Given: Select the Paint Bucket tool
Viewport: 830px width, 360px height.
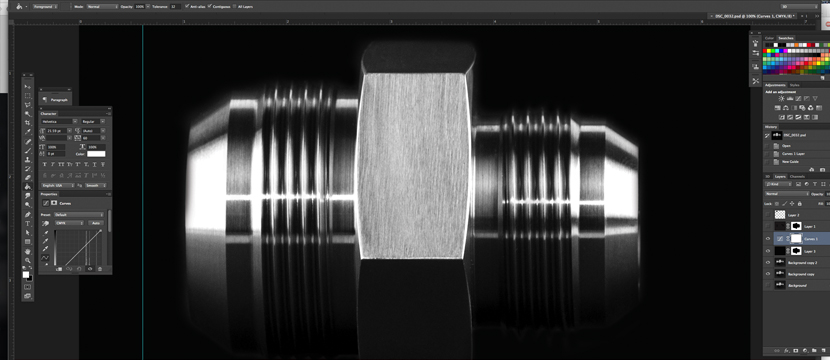Looking at the screenshot, I should [28, 186].
